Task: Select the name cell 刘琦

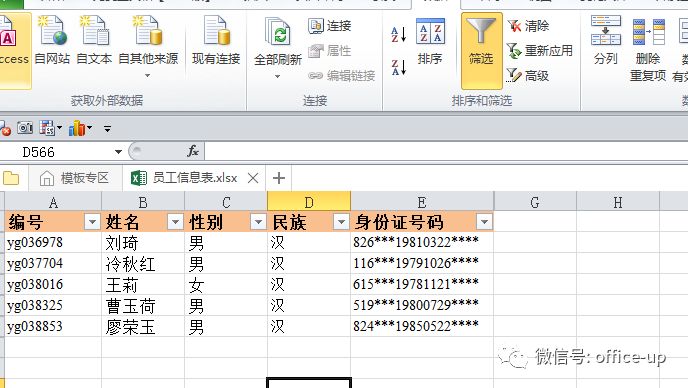Action: 143,242
